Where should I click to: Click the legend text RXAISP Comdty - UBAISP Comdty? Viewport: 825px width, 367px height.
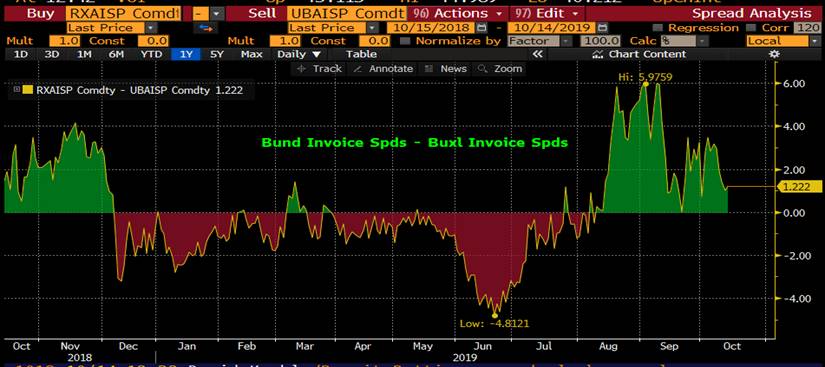pos(124,90)
